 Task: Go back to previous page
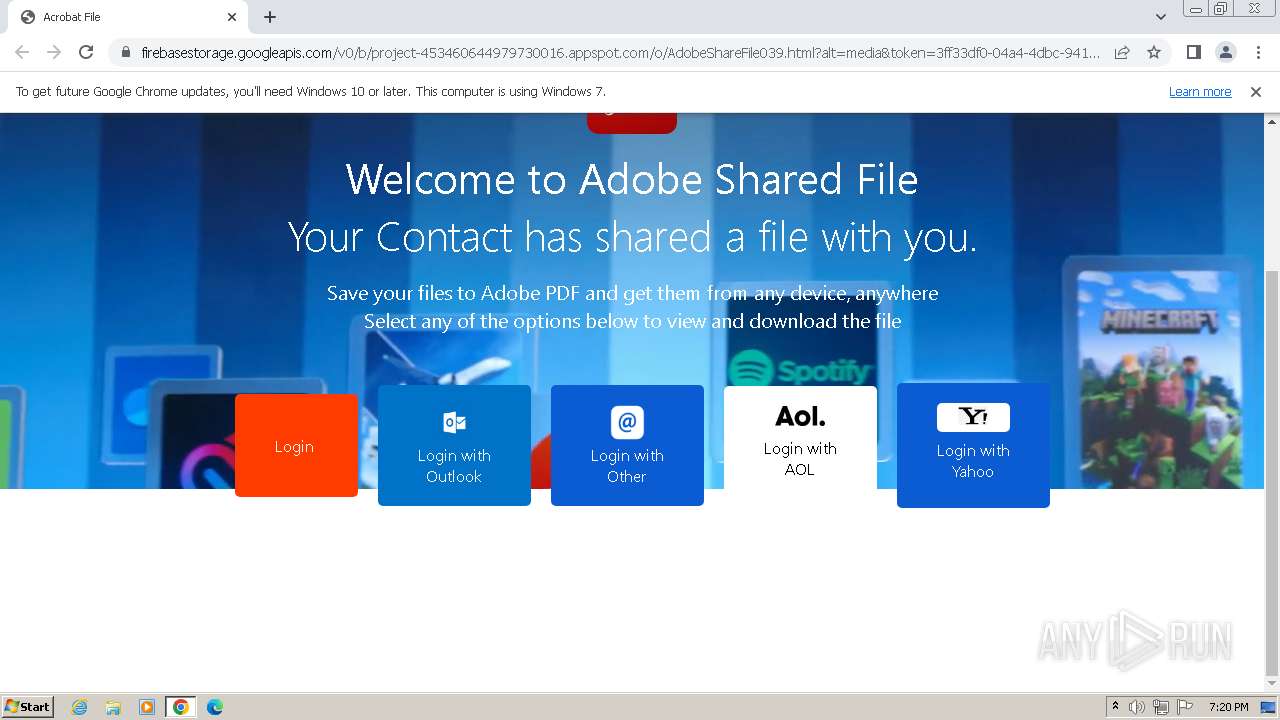tap(22, 52)
